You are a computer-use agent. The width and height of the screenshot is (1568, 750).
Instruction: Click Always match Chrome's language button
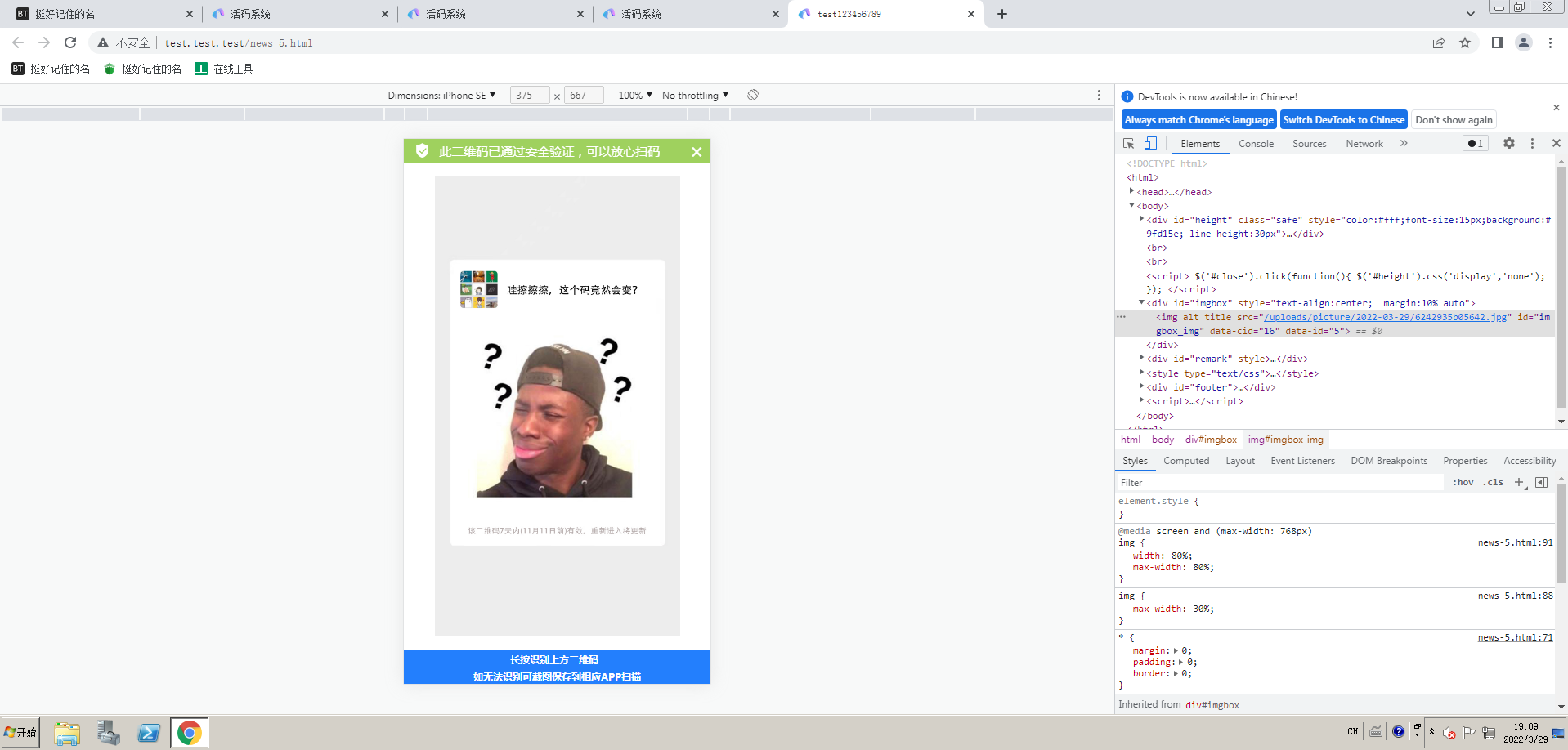[1198, 119]
